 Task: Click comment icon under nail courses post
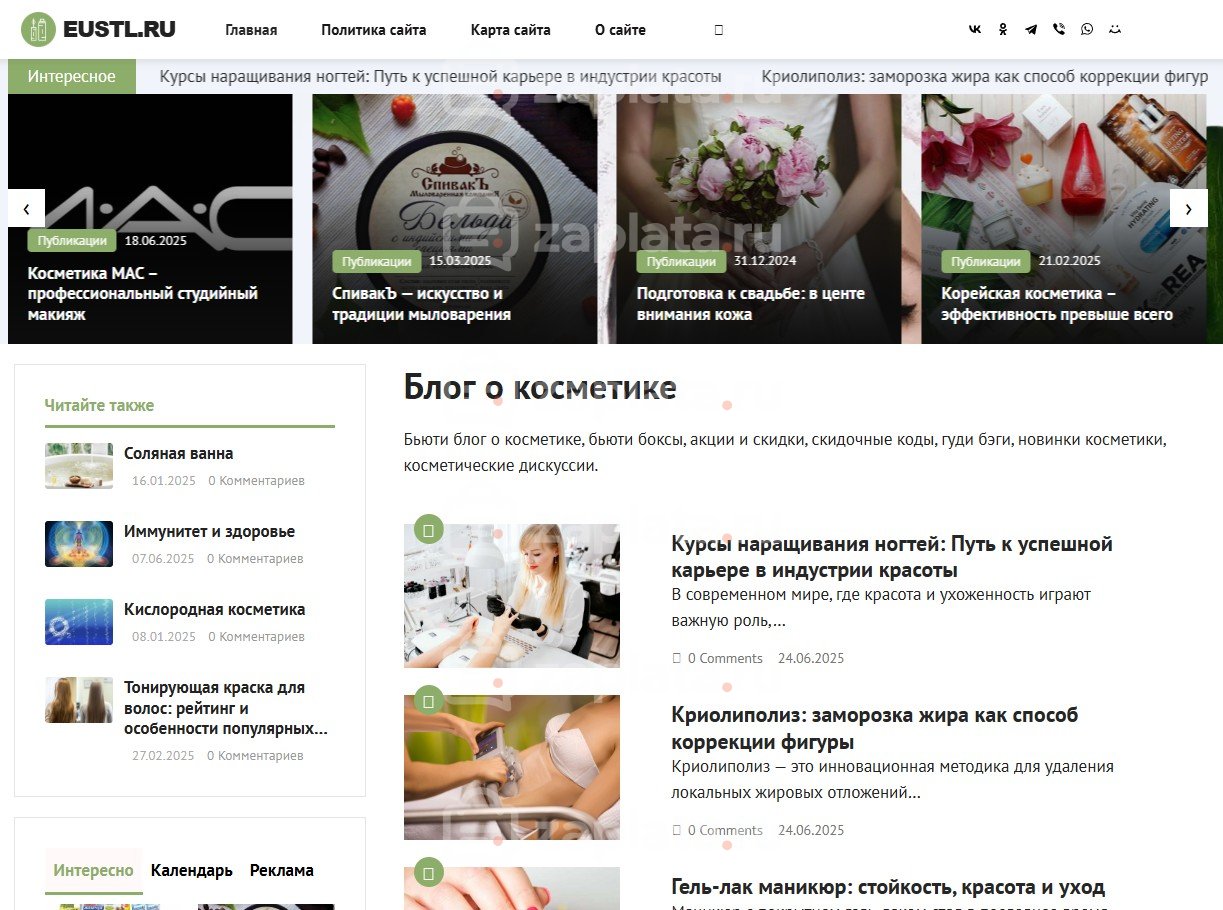pos(677,658)
